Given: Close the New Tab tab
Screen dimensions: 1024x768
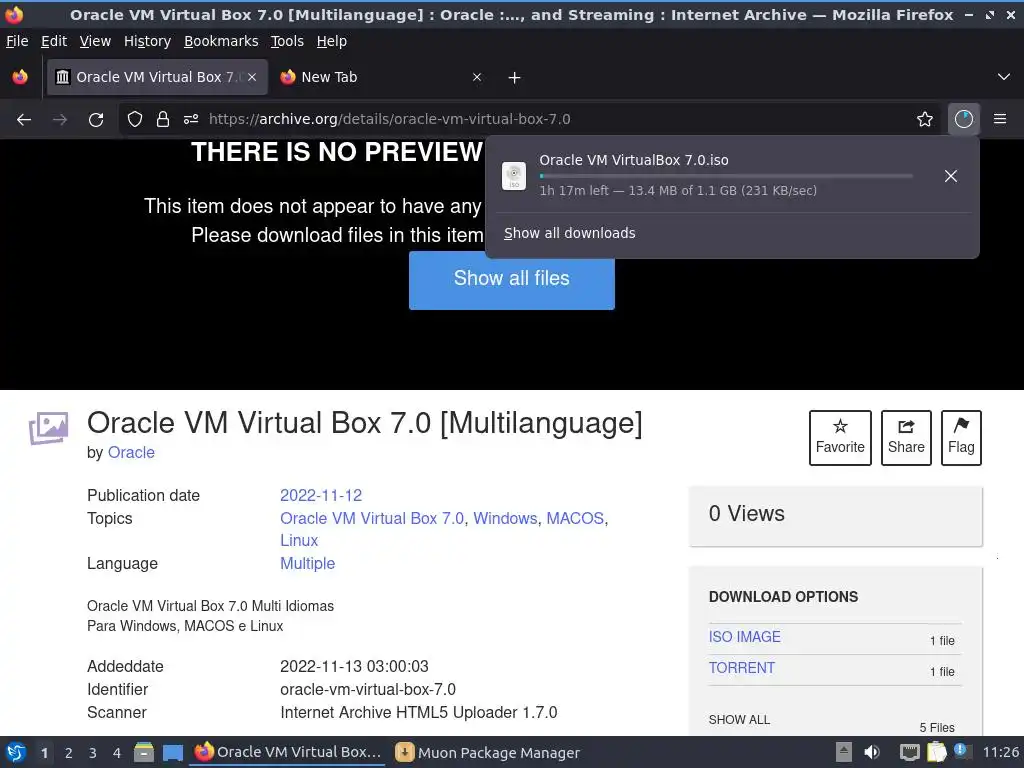Looking at the screenshot, I should pyautogui.click(x=477, y=77).
